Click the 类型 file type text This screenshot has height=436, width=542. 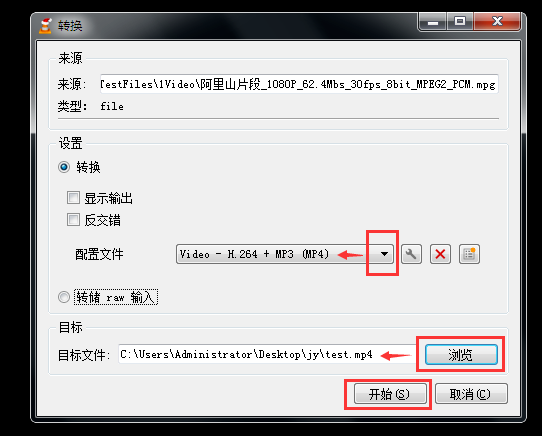point(112,106)
